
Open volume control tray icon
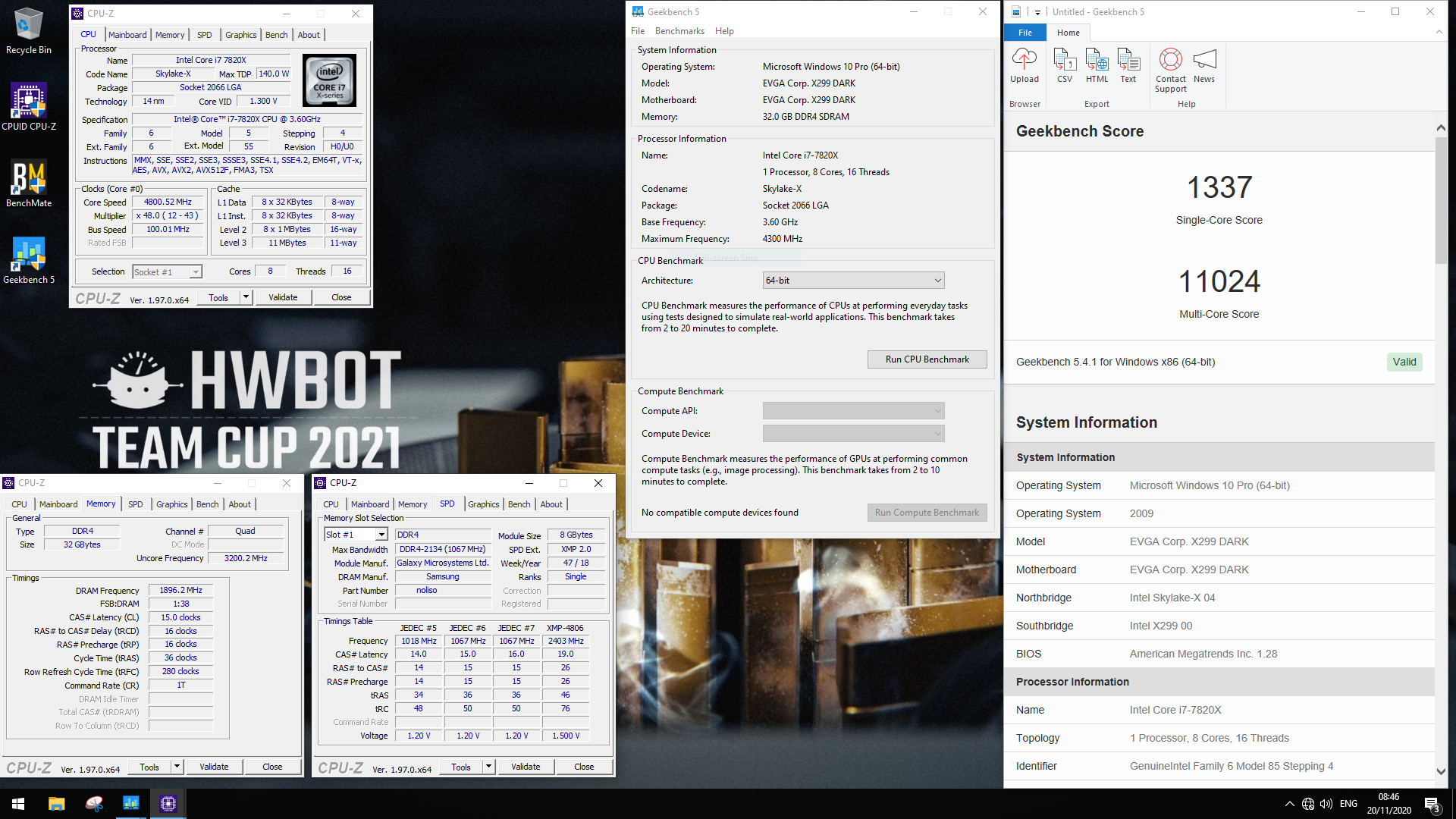[1326, 804]
